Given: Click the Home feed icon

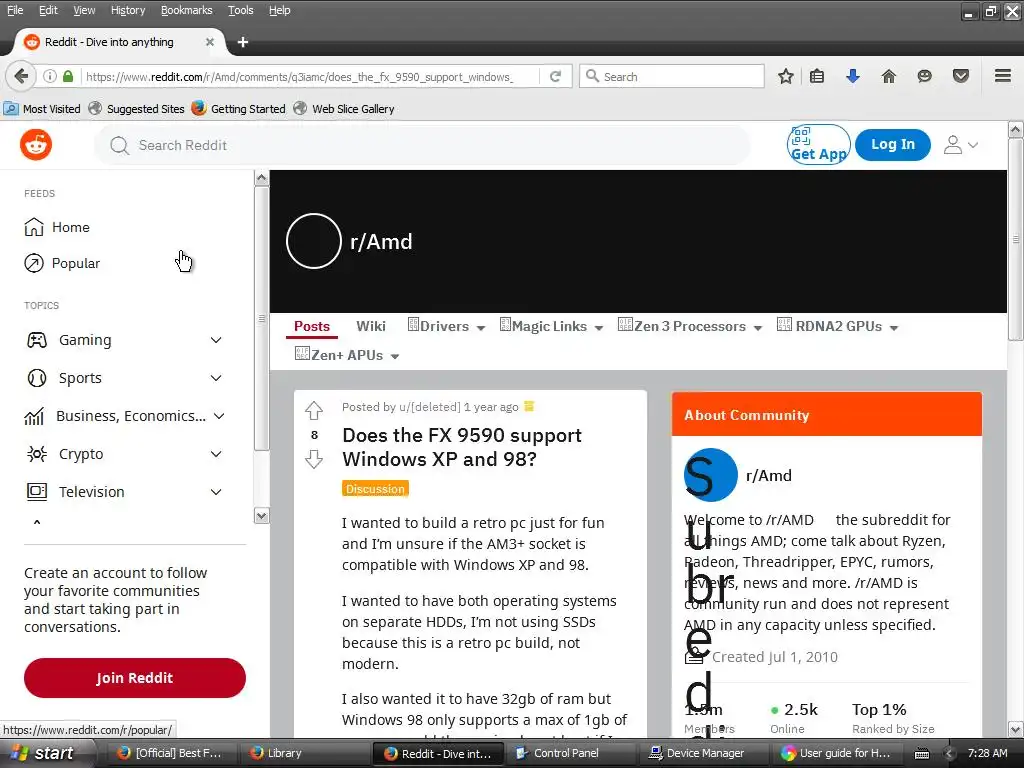Looking at the screenshot, I should click(x=33, y=227).
